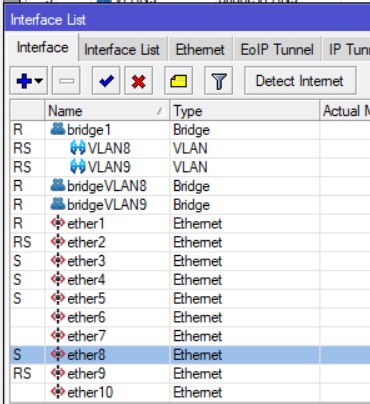Click the ether3 ethernet icon
This screenshot has height=404, width=370.
tap(58, 260)
